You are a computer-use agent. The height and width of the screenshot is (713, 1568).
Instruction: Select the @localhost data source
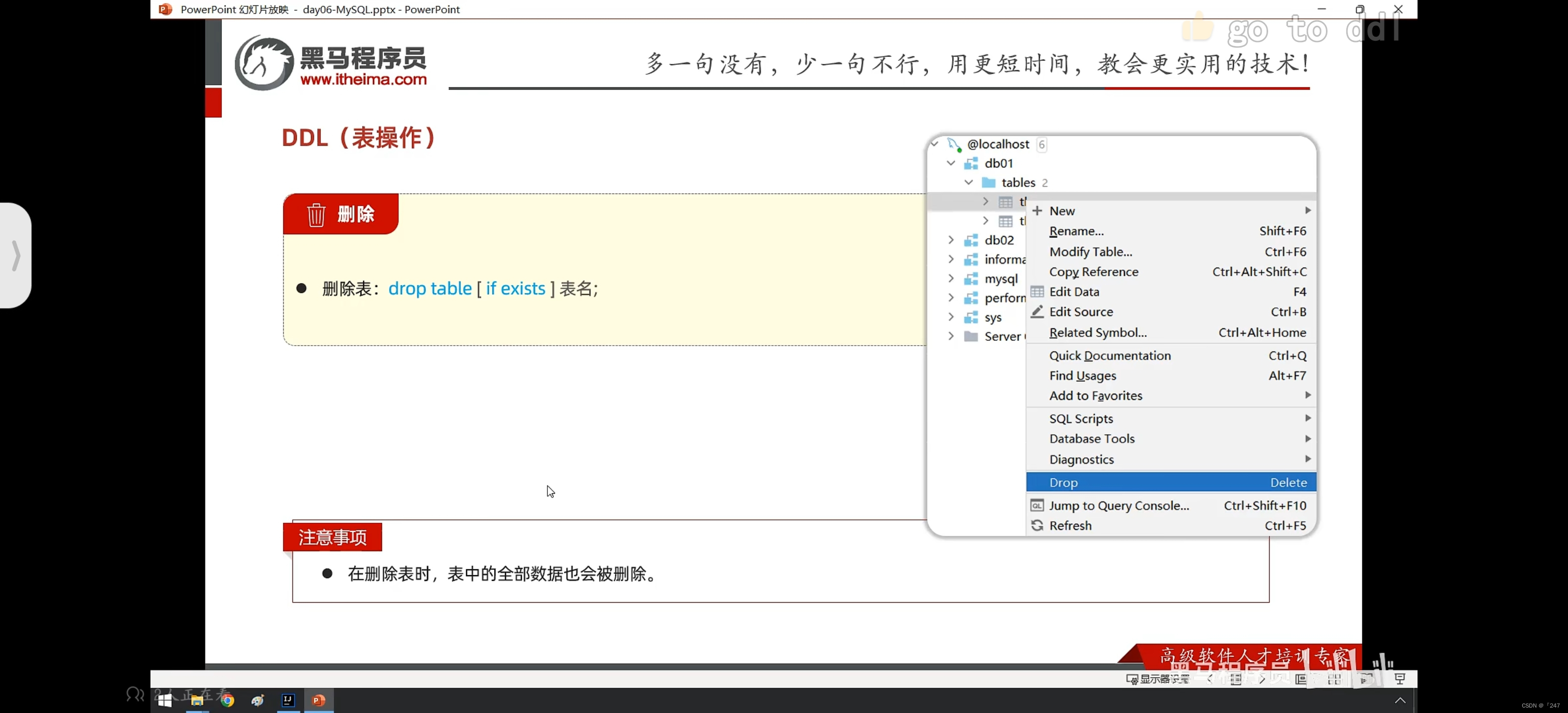pos(998,144)
